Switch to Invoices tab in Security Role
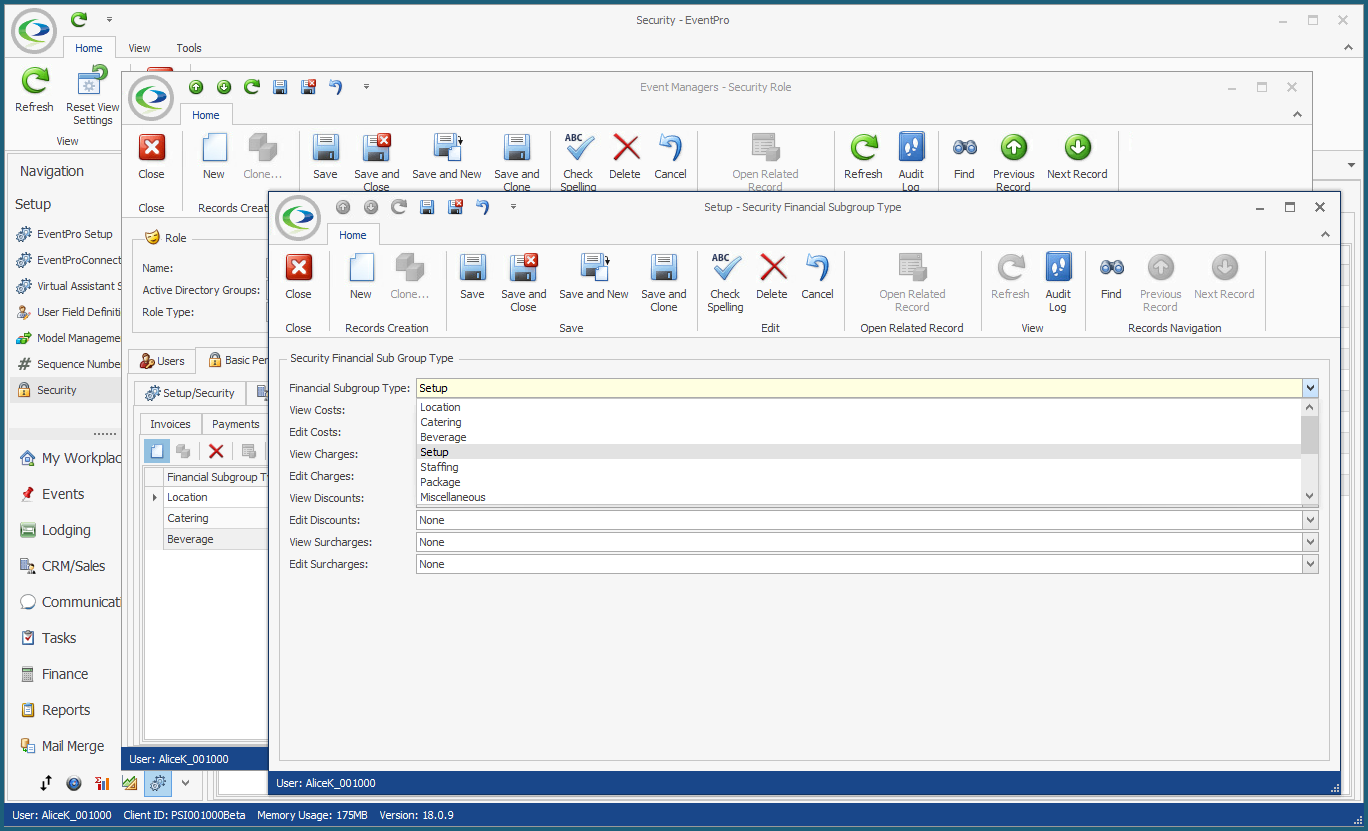The image size is (1368, 831). tap(170, 424)
